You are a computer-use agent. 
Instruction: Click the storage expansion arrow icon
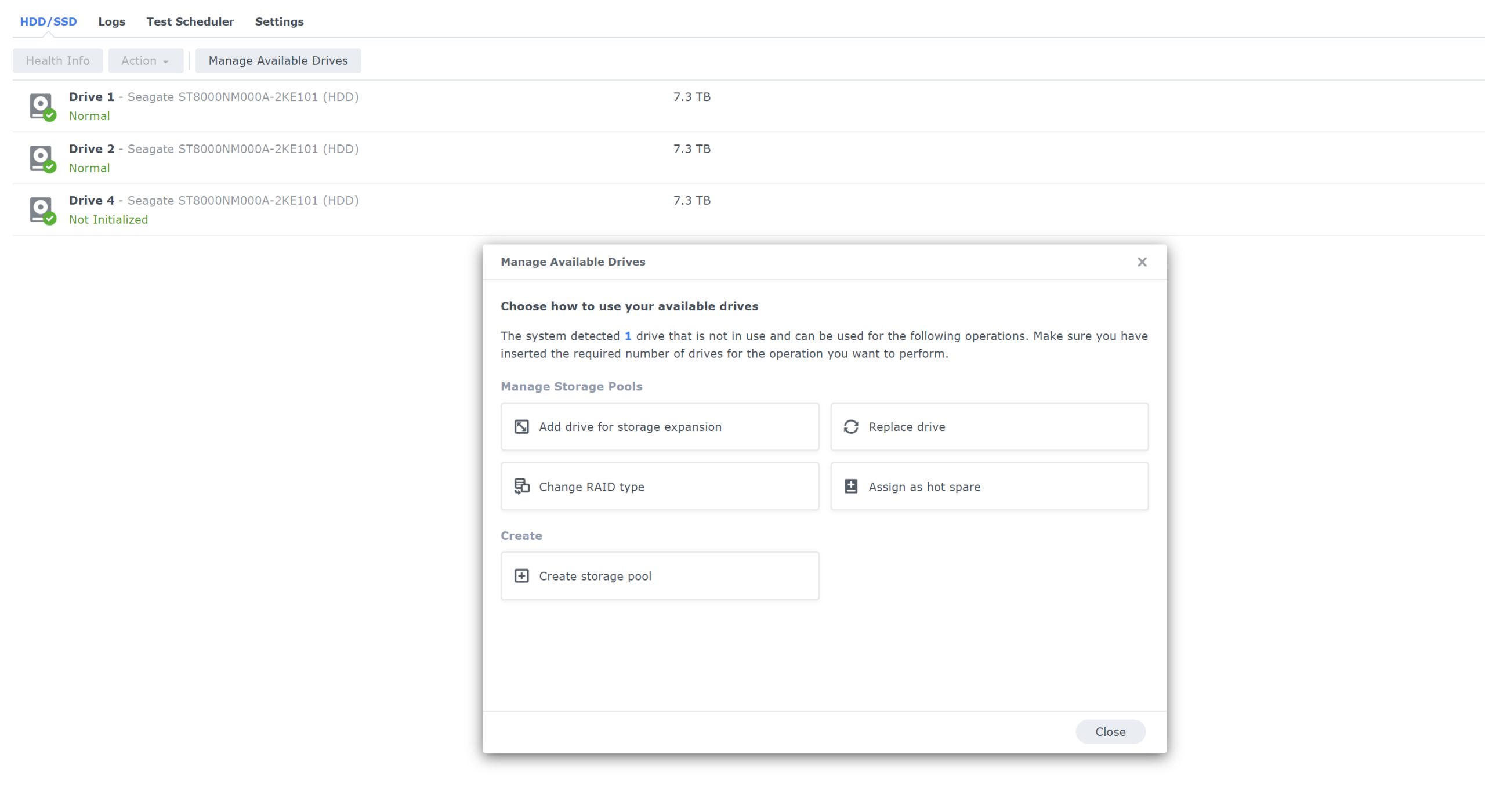(x=521, y=427)
